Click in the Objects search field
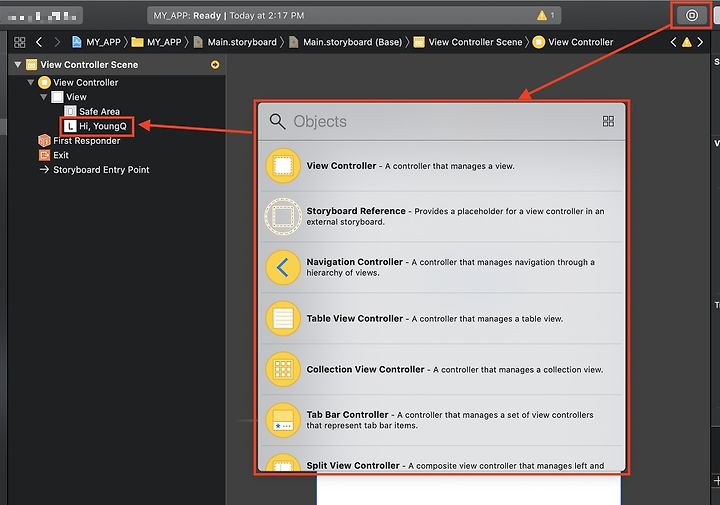720x505 pixels. click(x=441, y=122)
